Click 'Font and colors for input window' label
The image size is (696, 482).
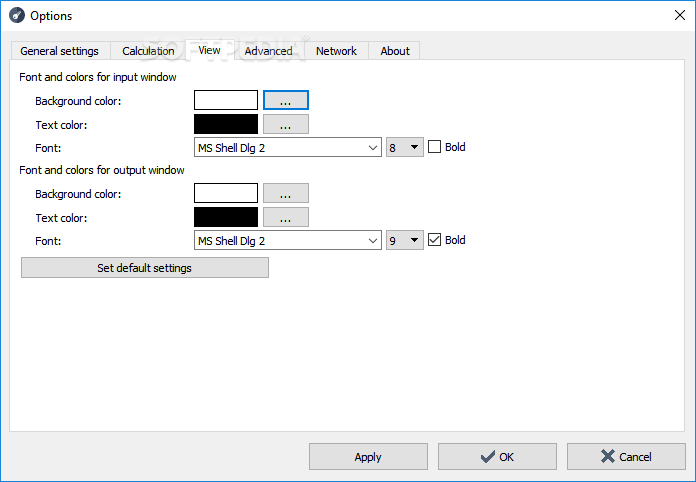[98, 77]
